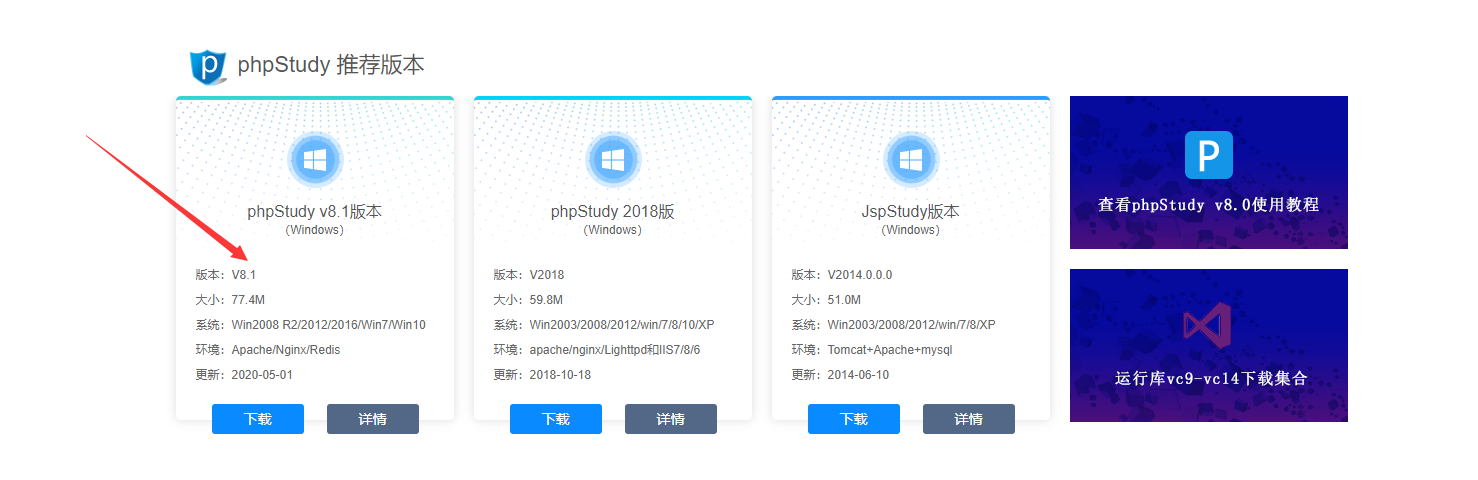Click update date 2018-10-18
1478x480 pixels.
pos(560,375)
